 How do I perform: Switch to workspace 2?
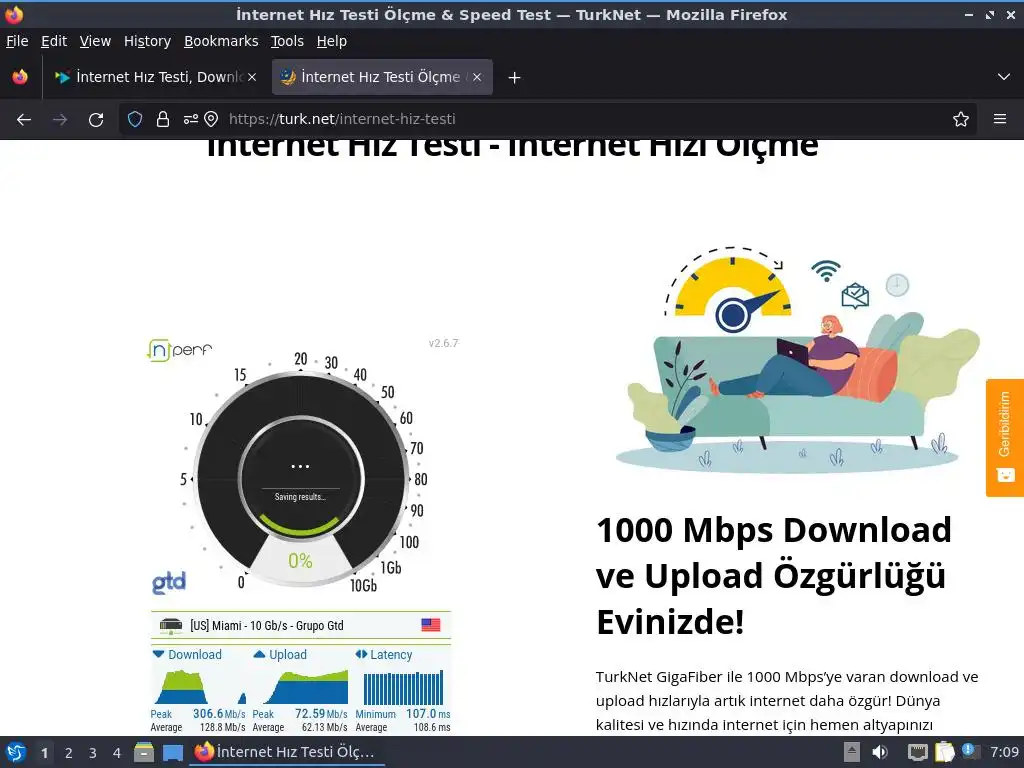pyautogui.click(x=69, y=753)
